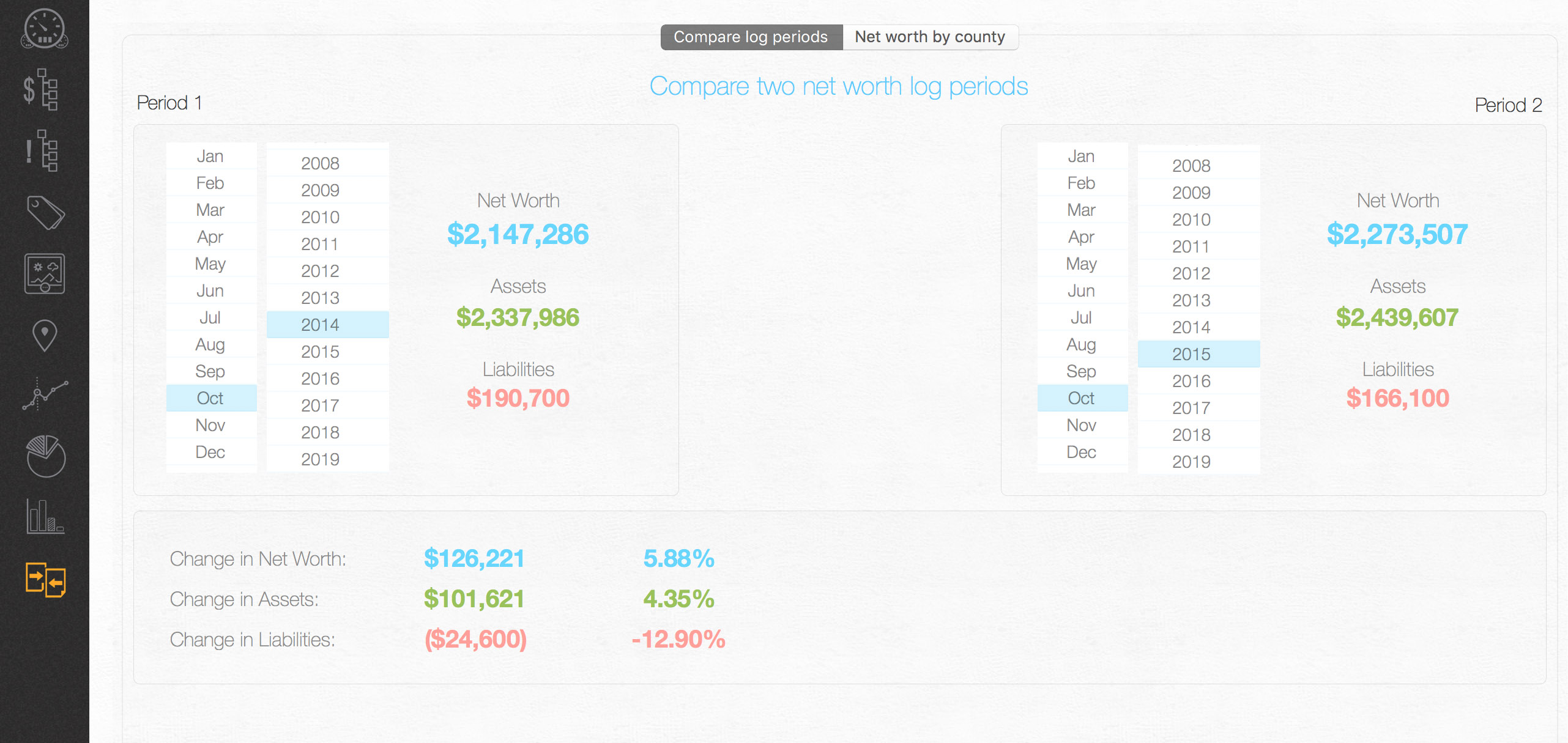Select Aug in Period 2 month list
1568x743 pixels.
(1082, 344)
